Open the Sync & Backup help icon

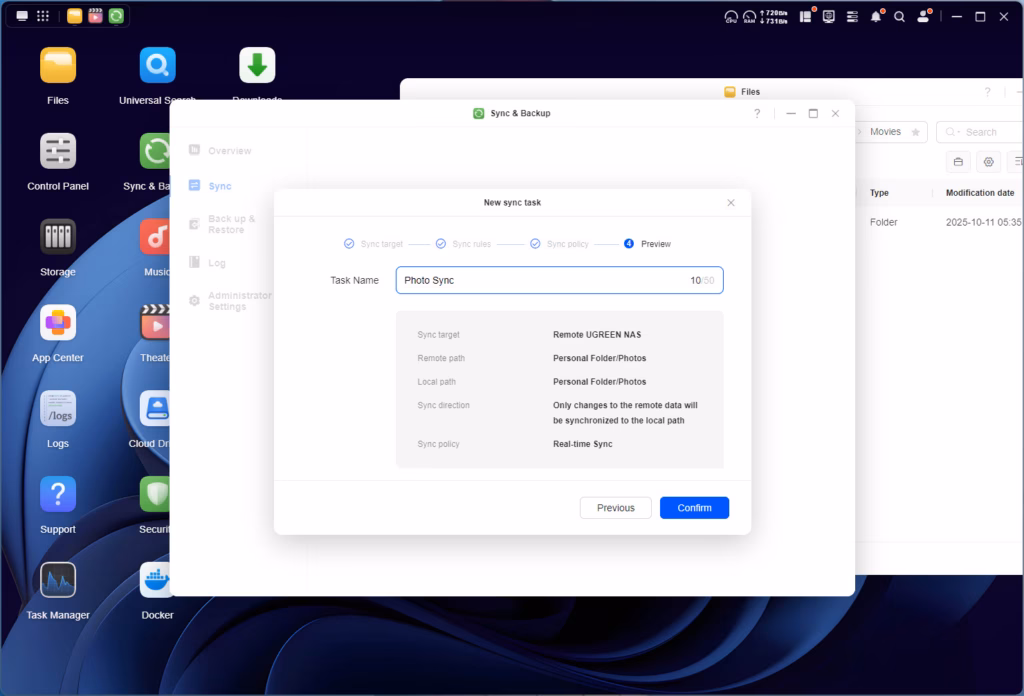click(x=757, y=114)
